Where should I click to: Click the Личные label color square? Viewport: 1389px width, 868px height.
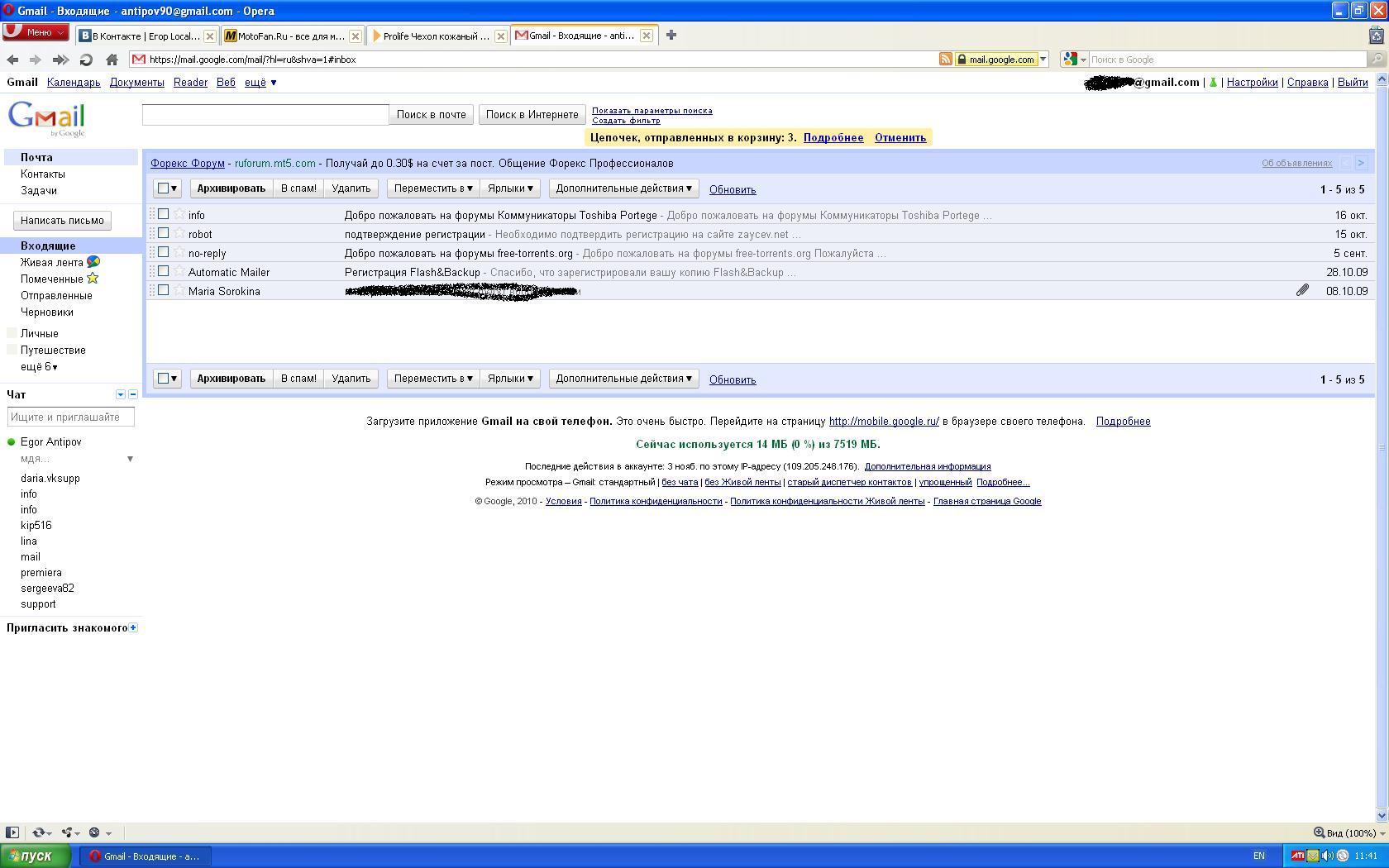tap(12, 333)
